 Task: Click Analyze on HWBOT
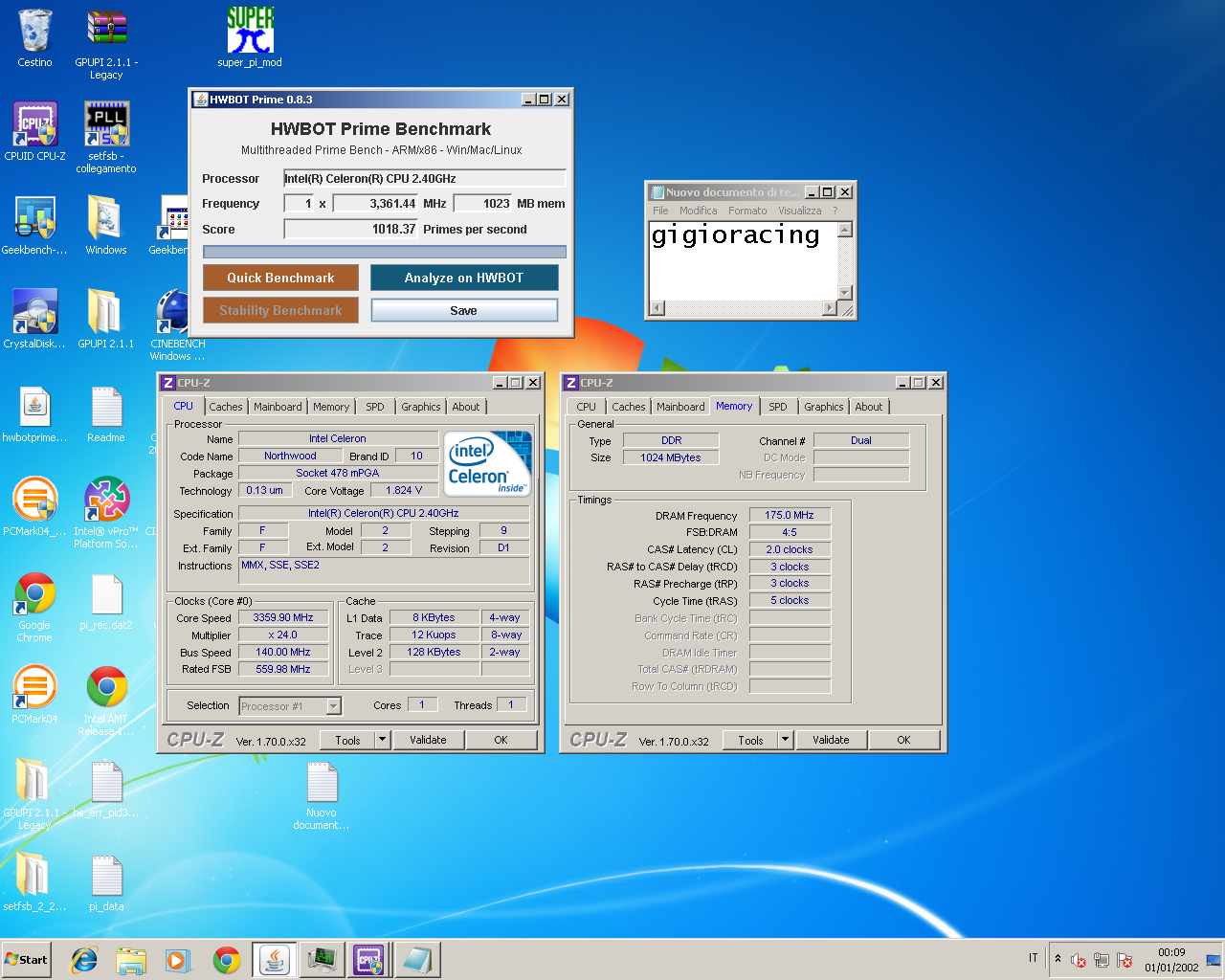(x=464, y=278)
